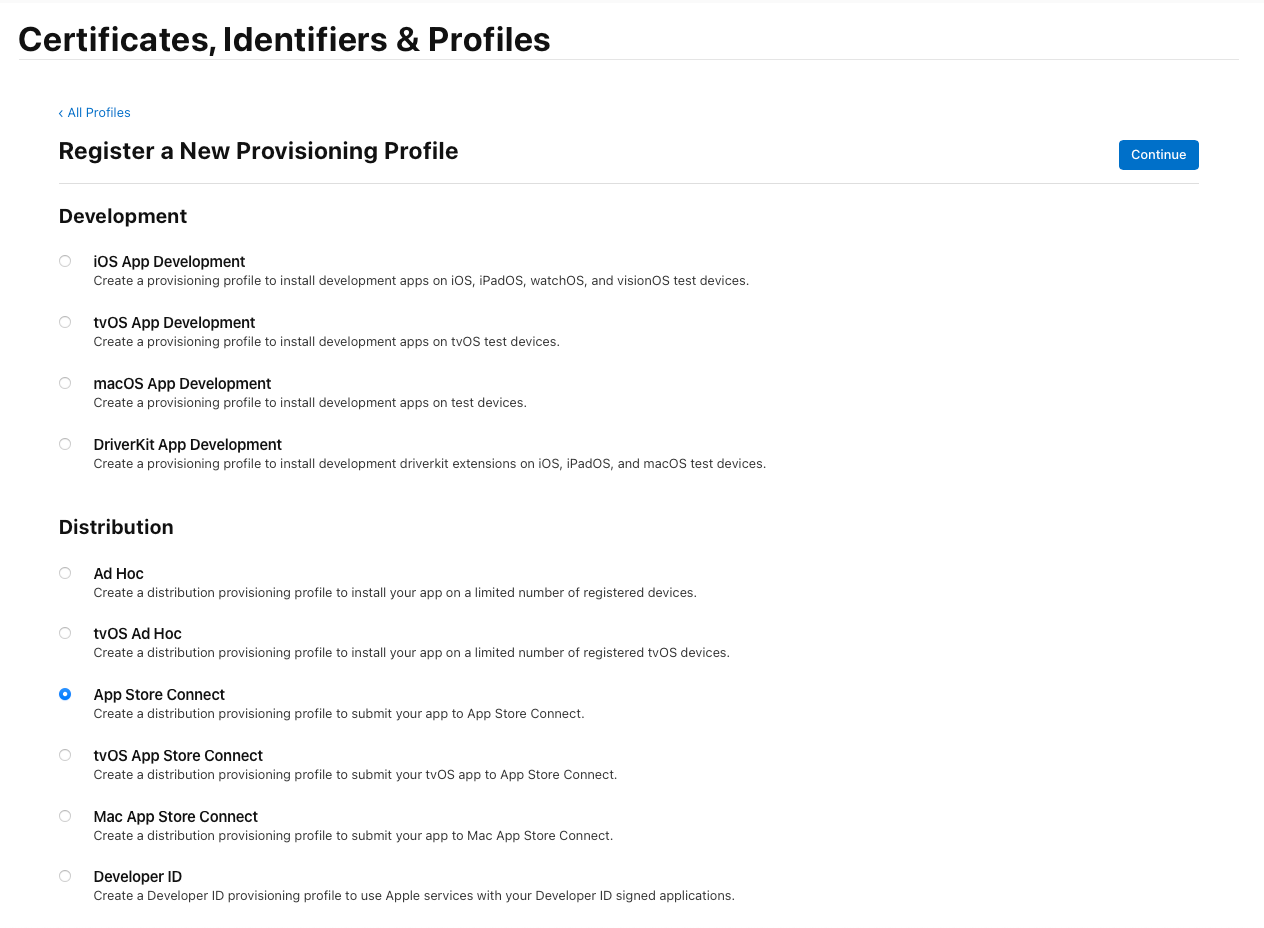Screen dimensions: 1264x928
Task: Select macOS App Development option
Action: click(64, 382)
